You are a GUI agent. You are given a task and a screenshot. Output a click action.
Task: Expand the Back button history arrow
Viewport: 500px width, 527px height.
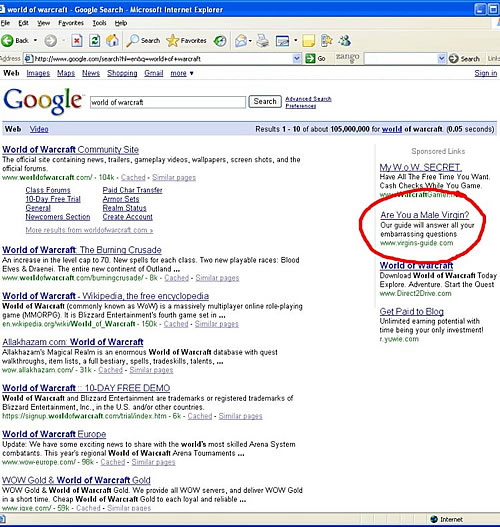coord(35,41)
